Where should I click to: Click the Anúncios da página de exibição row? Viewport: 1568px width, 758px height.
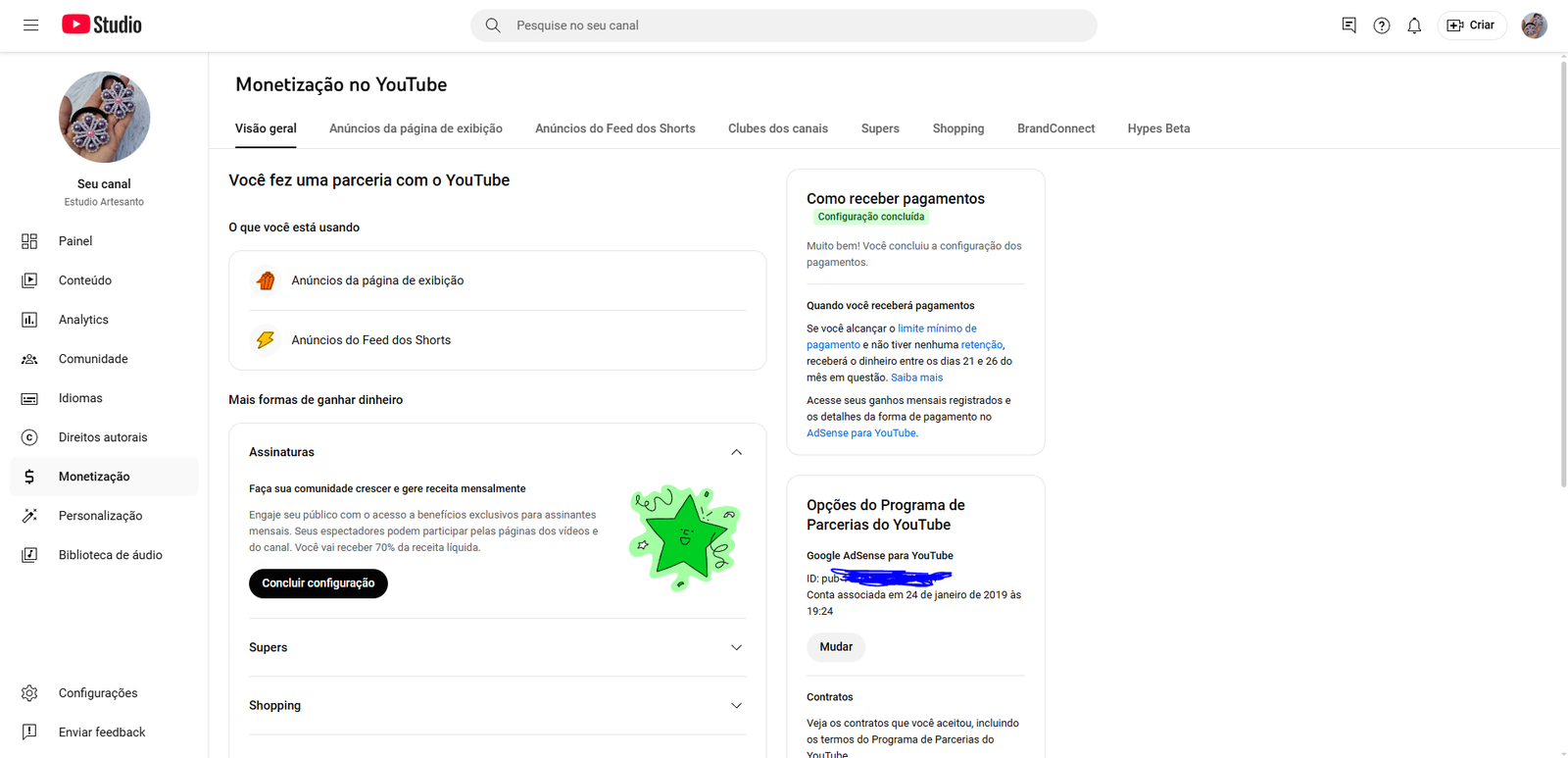point(498,280)
